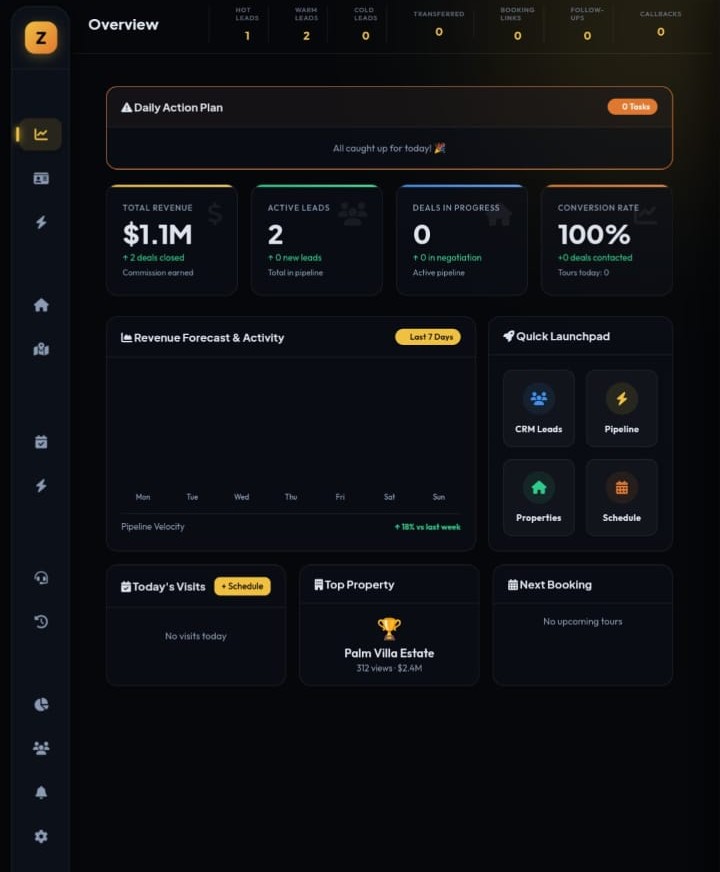Viewport: 720px width, 872px height.
Task: Click the calendar icon beside Today's Visits
Action: [x=126, y=587]
